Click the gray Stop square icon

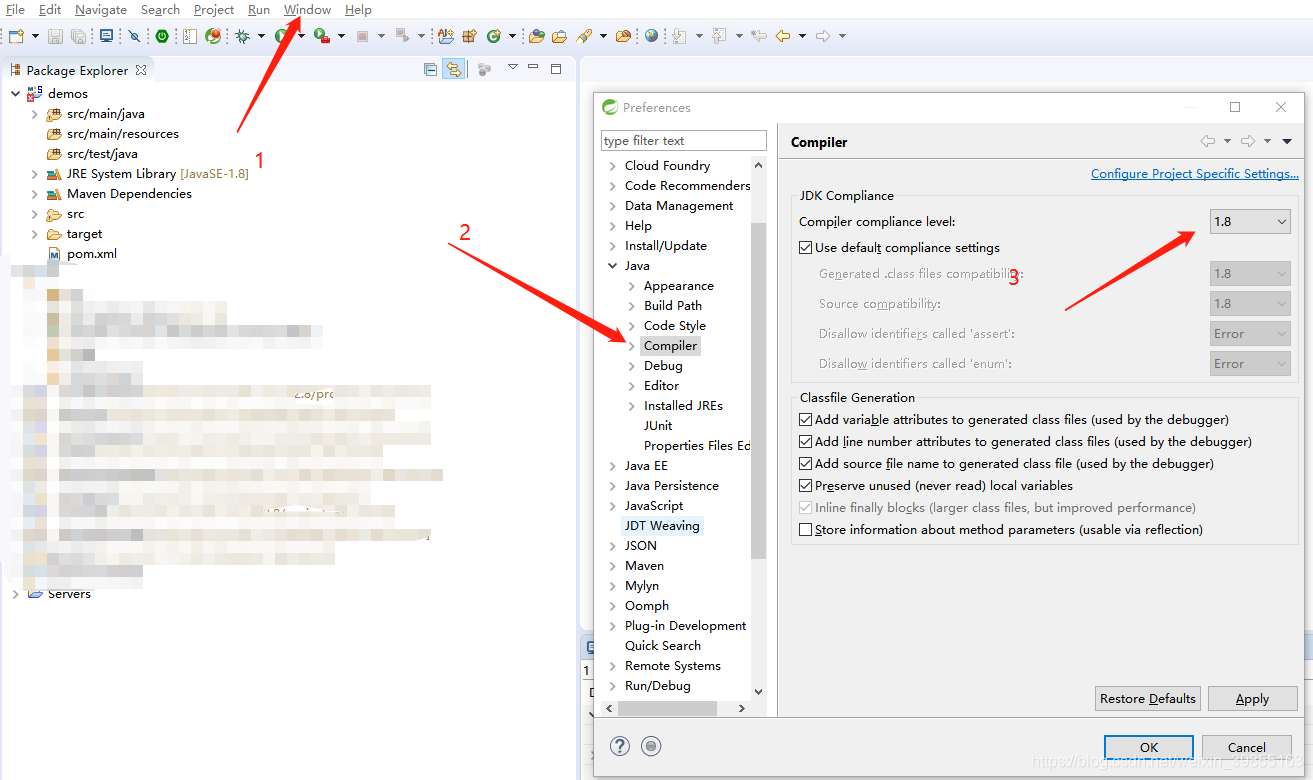pos(362,36)
